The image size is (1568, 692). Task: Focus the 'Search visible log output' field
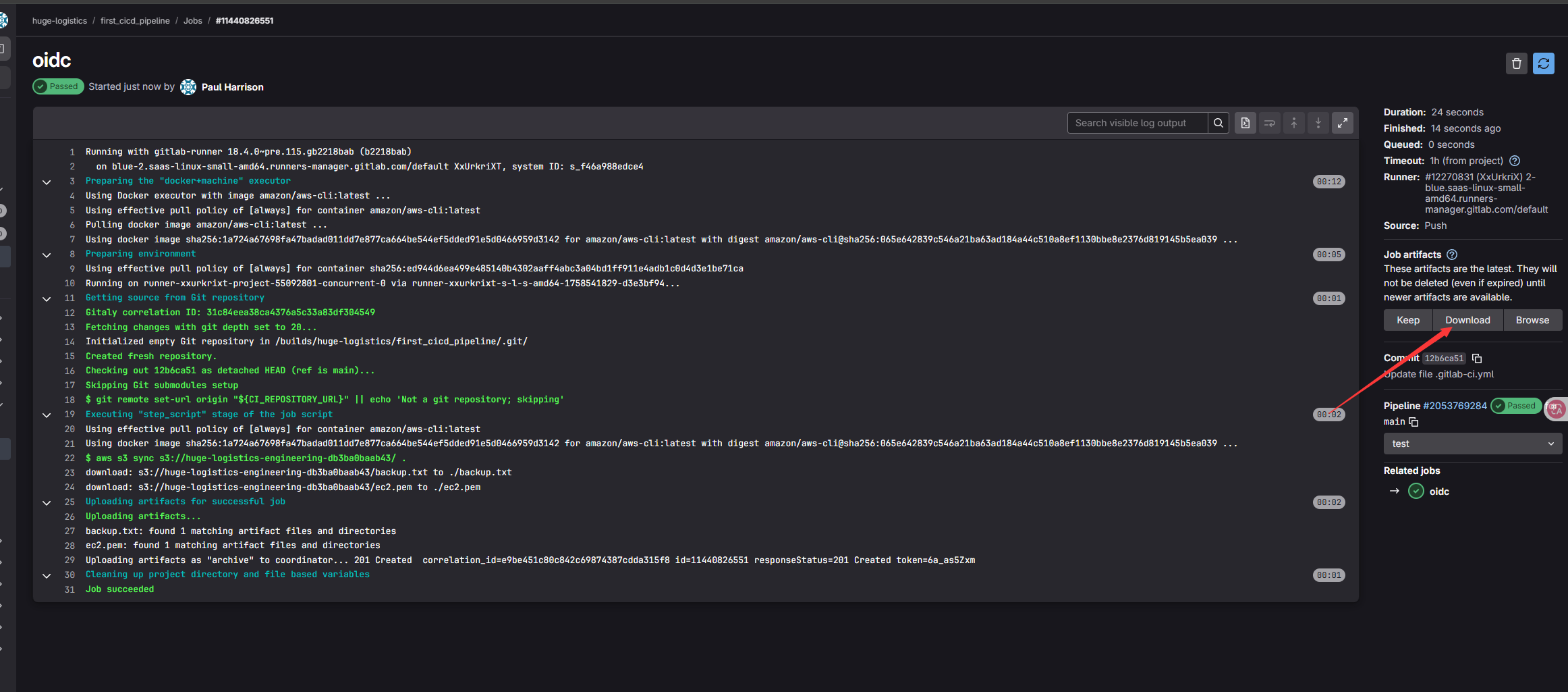1137,123
